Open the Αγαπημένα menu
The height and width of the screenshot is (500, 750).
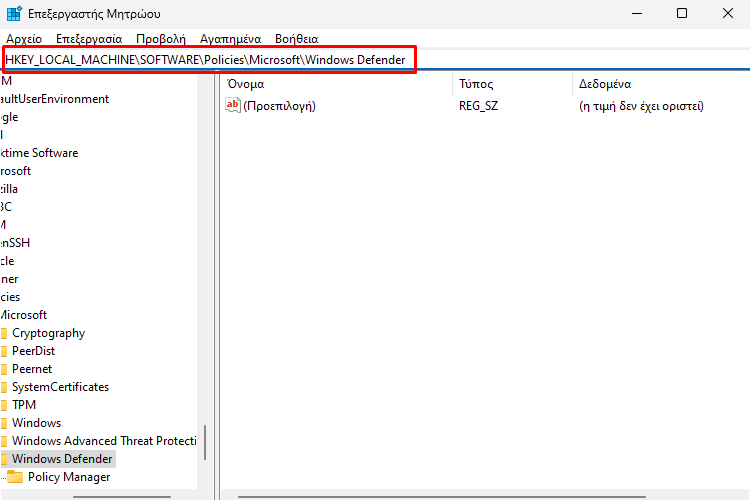230,39
